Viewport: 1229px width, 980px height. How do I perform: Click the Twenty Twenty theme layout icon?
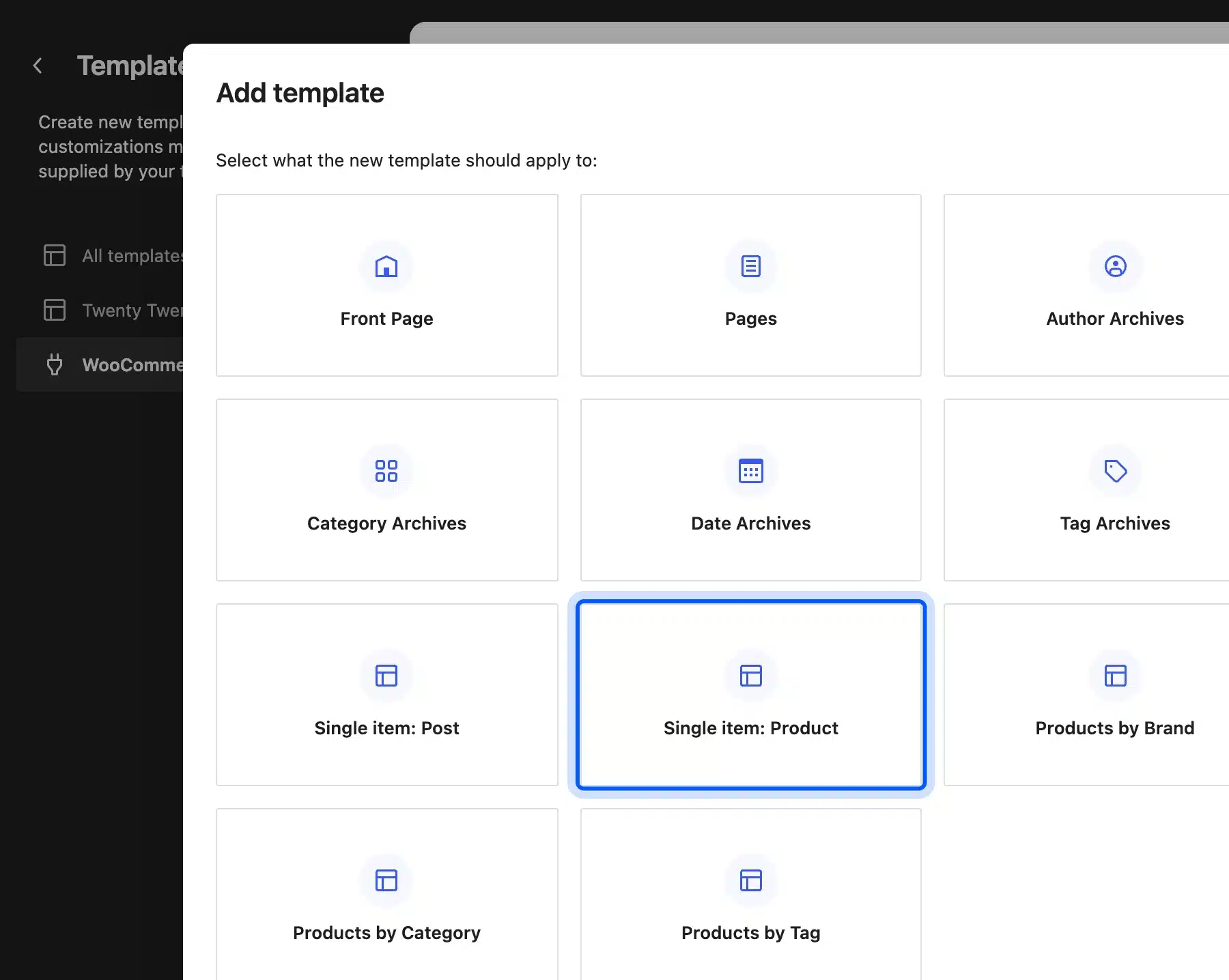click(55, 310)
